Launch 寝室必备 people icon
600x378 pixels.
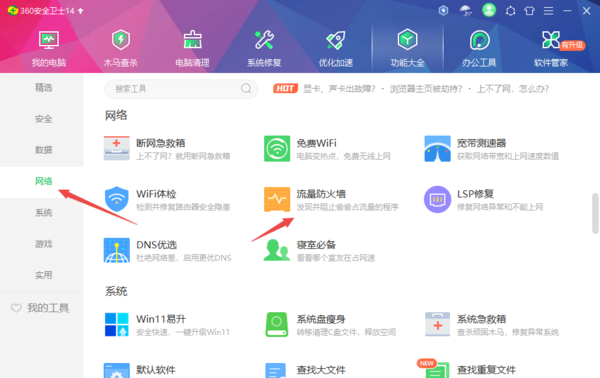pyautogui.click(x=277, y=250)
